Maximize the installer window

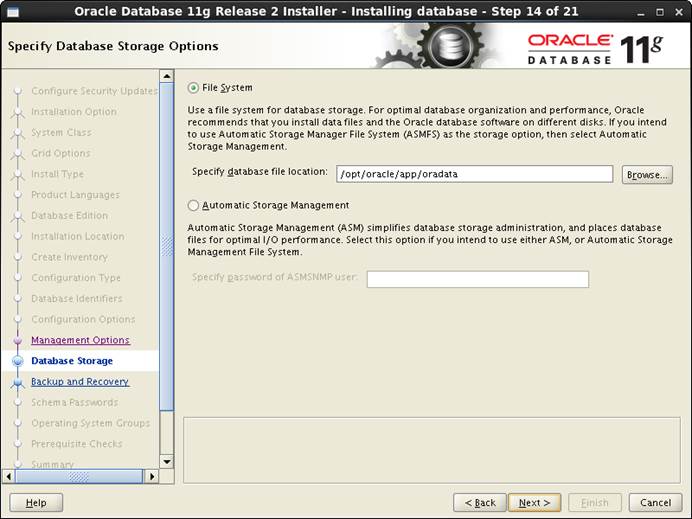pos(660,12)
